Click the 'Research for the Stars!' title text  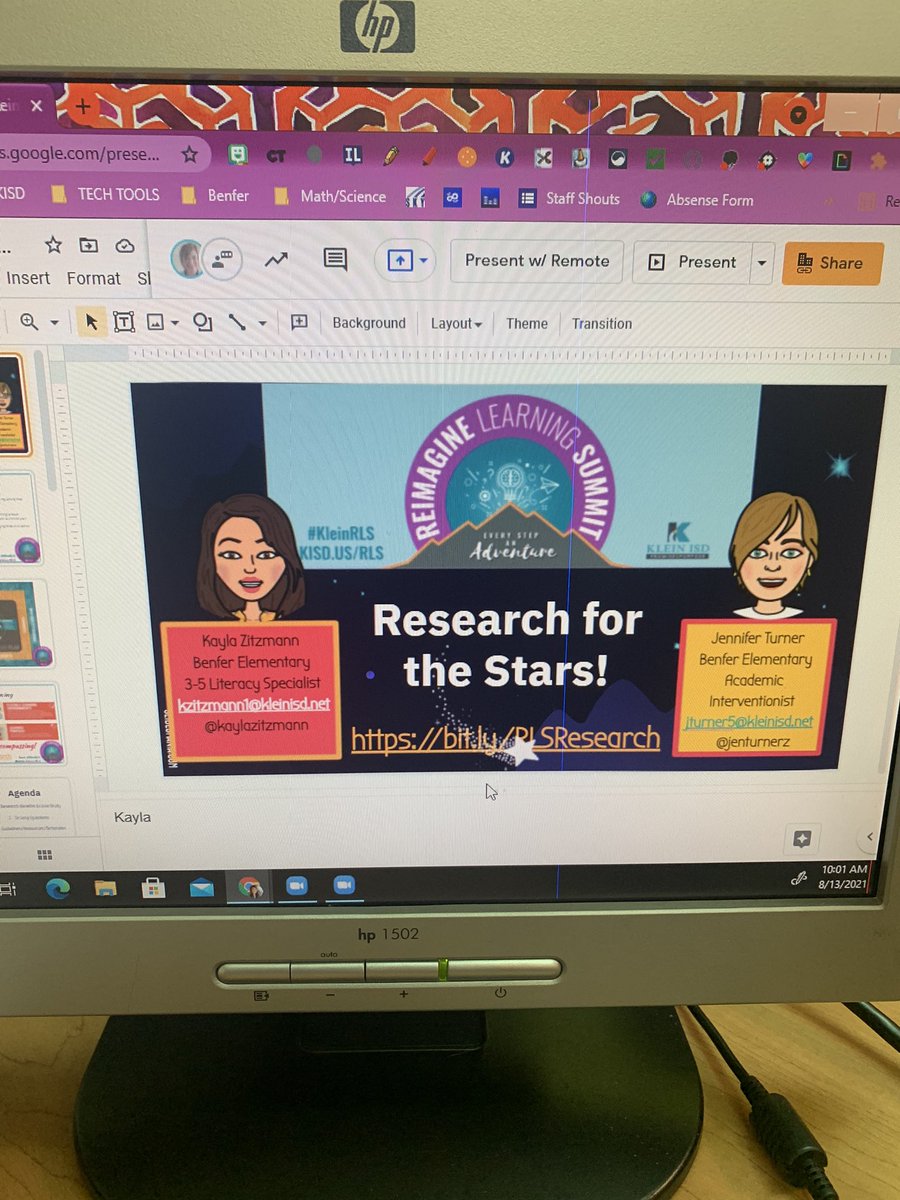tap(507, 644)
